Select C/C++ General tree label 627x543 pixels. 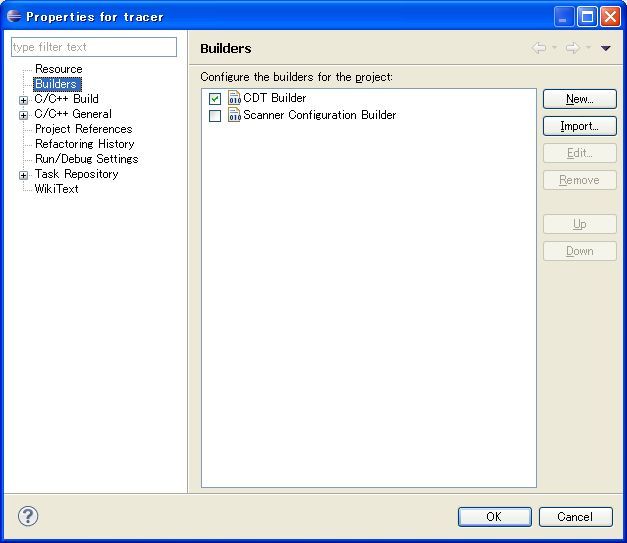click(73, 114)
